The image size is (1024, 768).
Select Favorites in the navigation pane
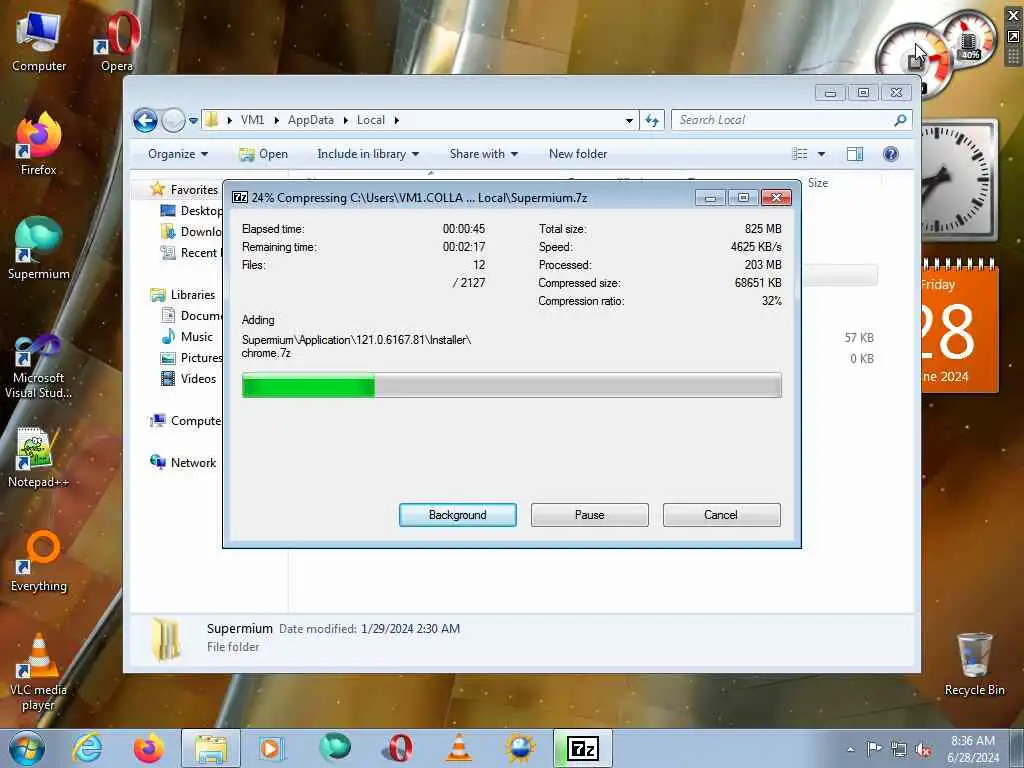coord(194,189)
